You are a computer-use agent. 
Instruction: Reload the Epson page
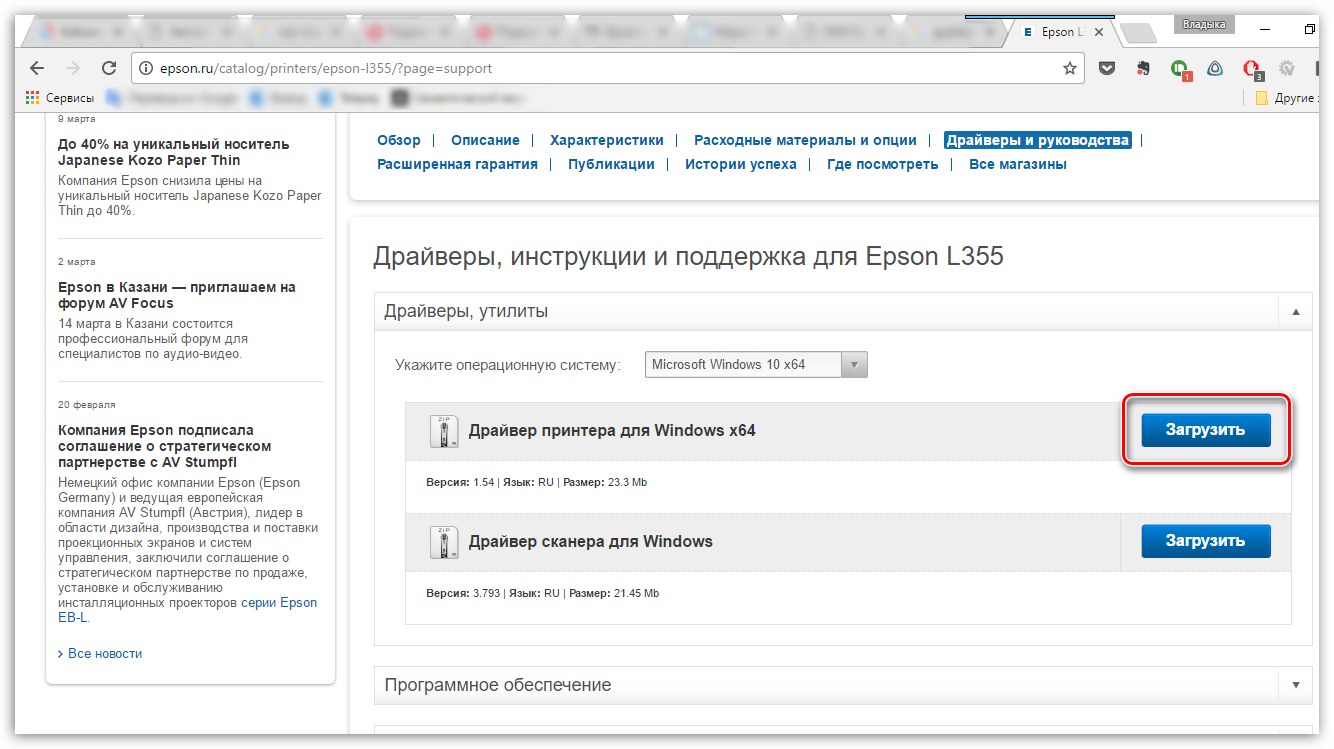[109, 69]
